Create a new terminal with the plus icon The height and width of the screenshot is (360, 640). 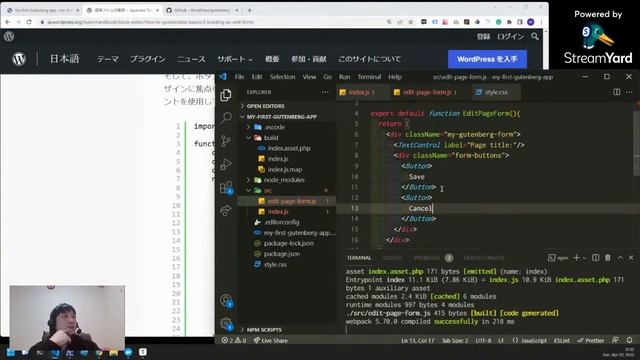tap(576, 258)
